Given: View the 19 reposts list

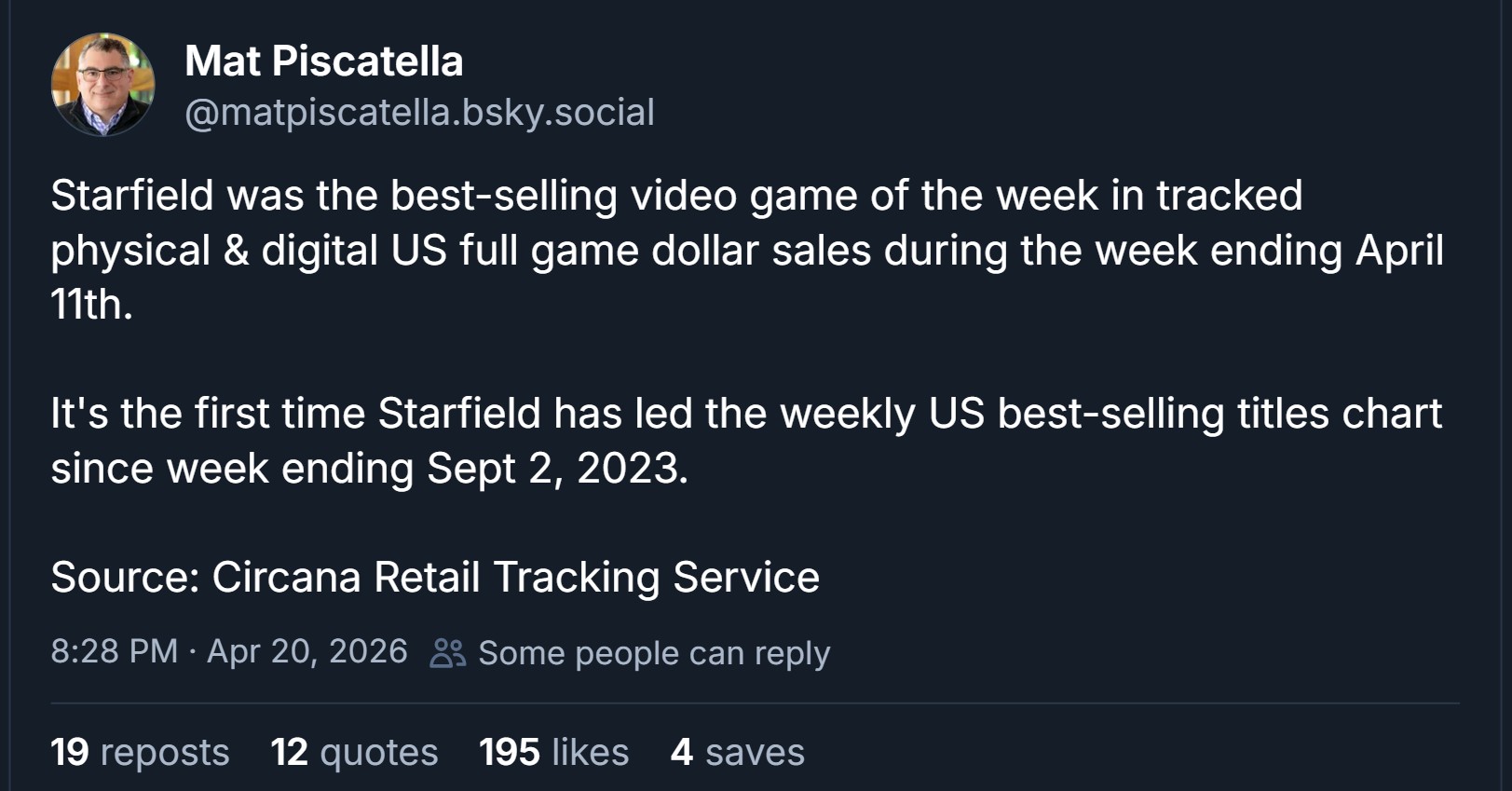Looking at the screenshot, I should 140,752.
